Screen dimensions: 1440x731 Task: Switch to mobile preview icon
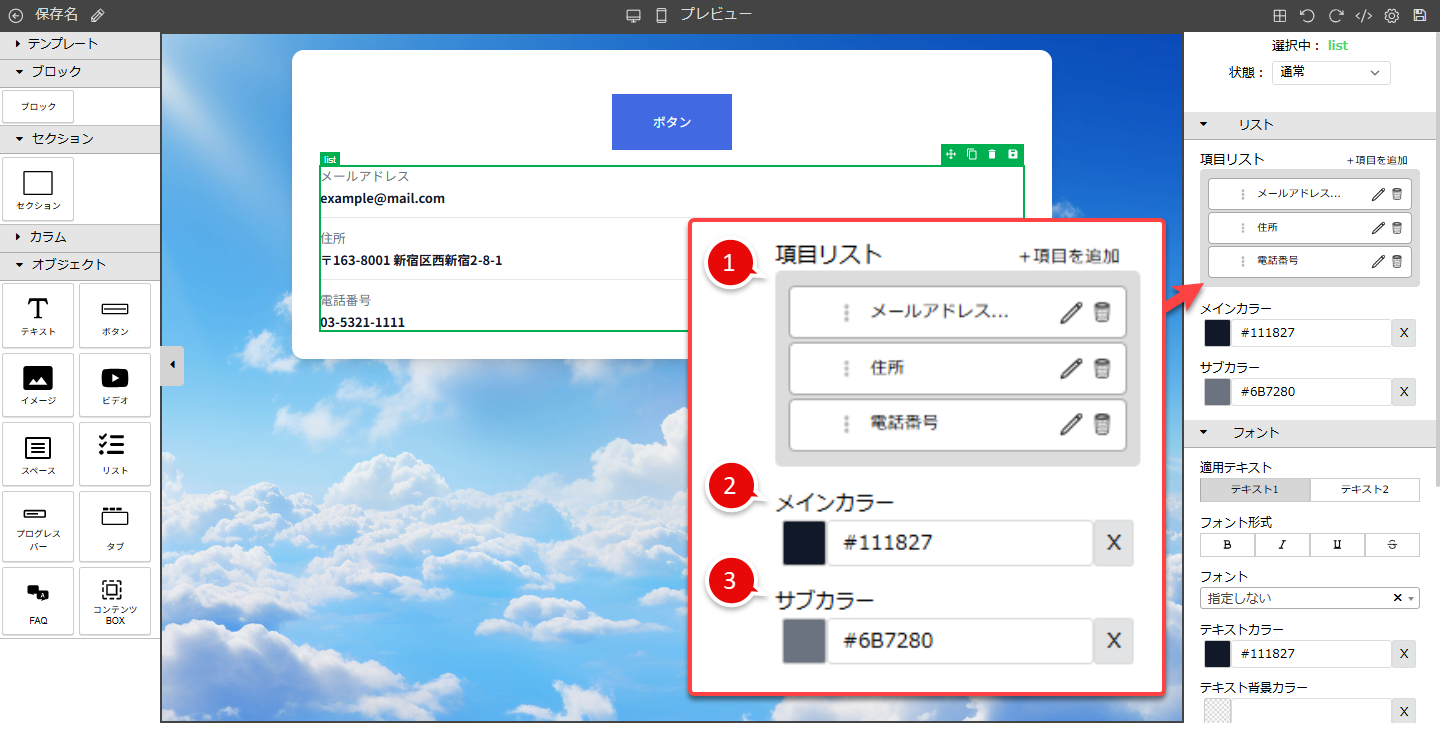[661, 16]
